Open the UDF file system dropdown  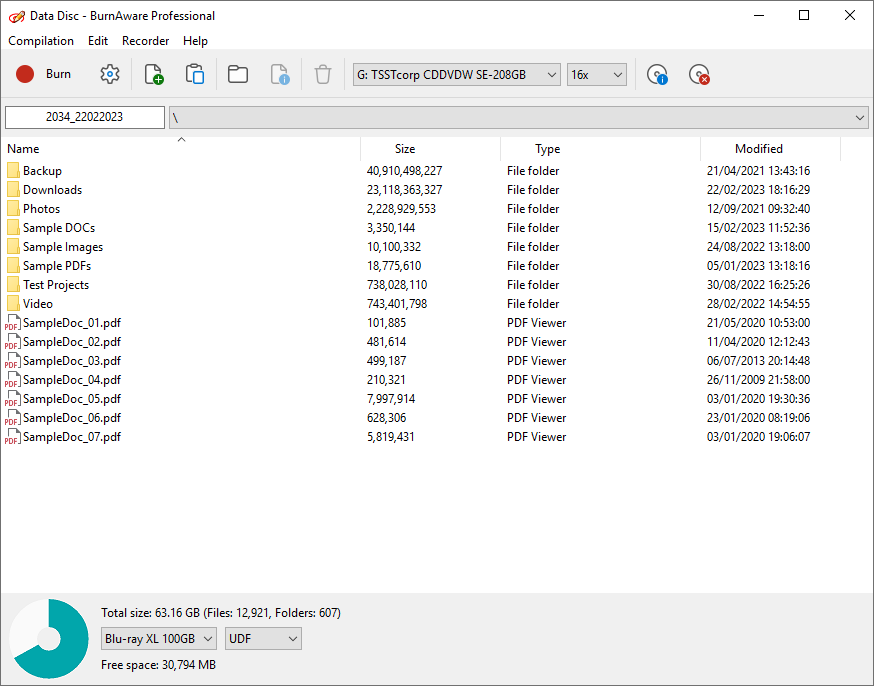click(263, 638)
